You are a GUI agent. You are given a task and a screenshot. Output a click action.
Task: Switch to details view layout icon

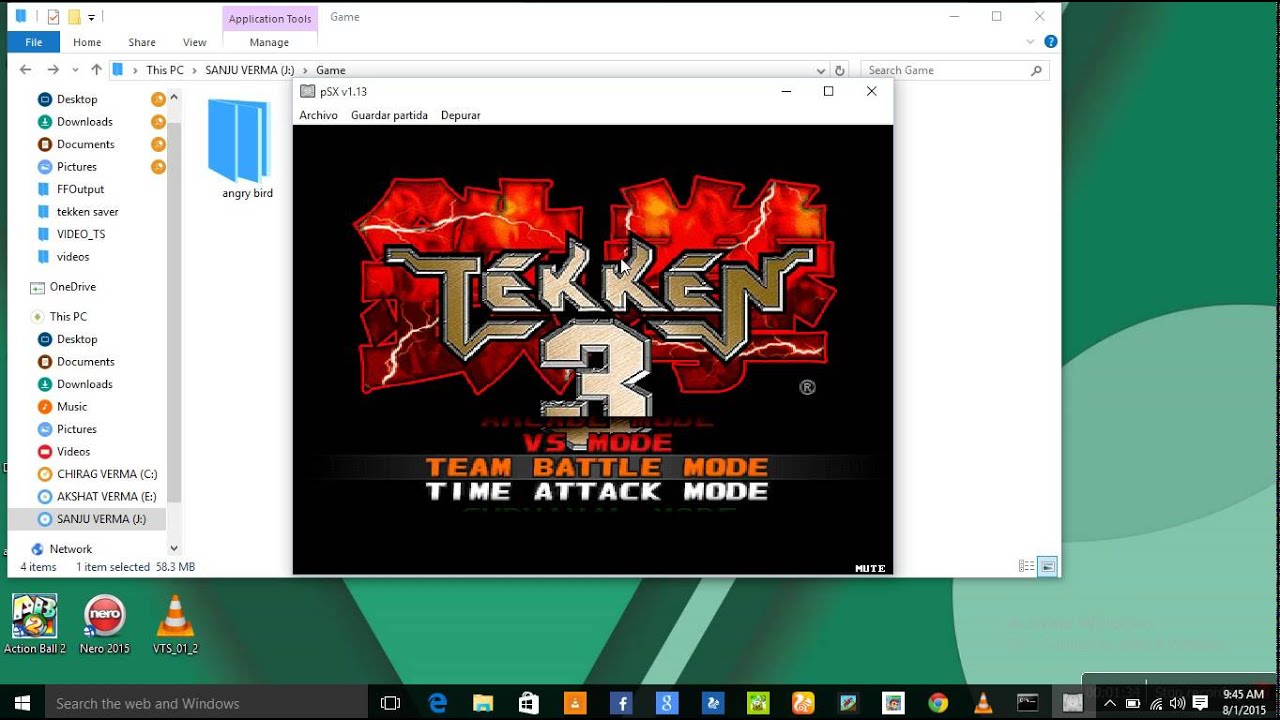(1026, 566)
